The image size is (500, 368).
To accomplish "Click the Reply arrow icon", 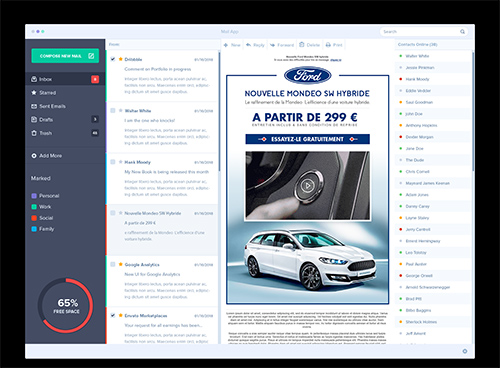I will click(248, 45).
